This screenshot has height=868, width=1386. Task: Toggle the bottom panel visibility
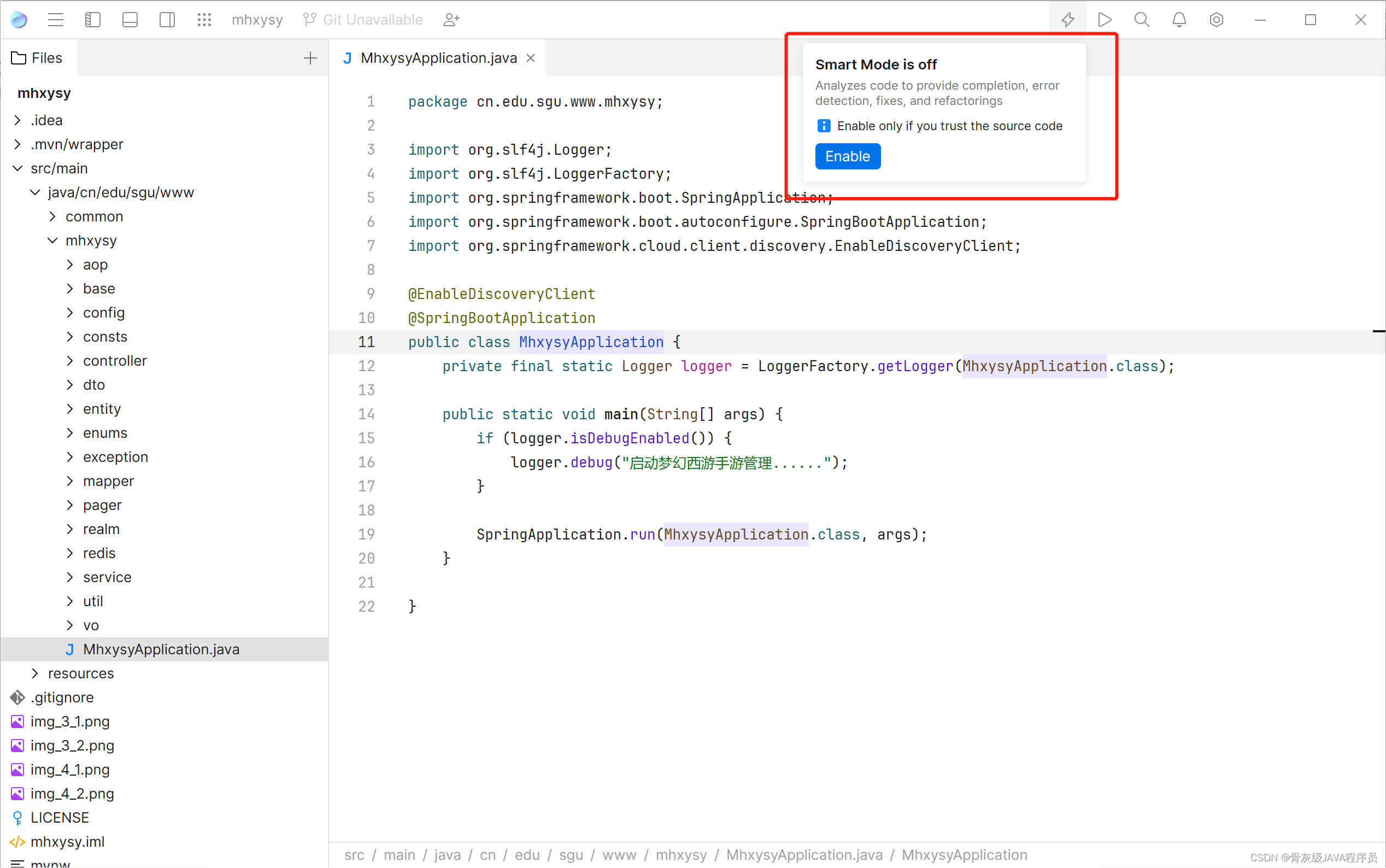tap(129, 19)
